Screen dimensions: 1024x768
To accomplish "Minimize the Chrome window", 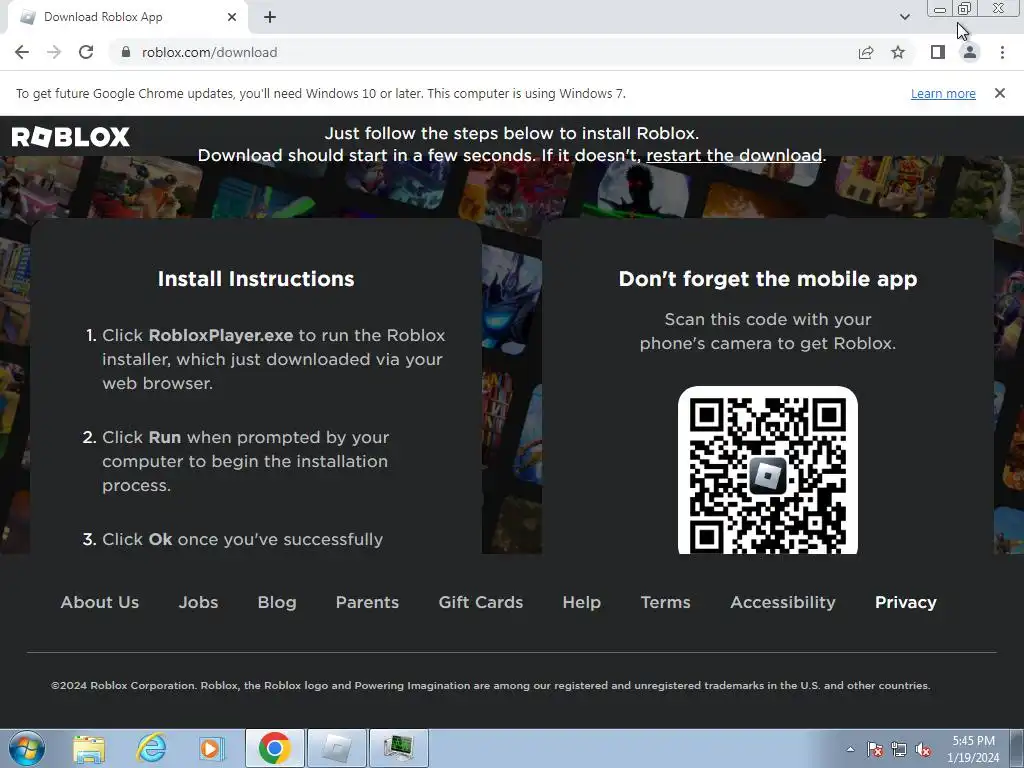I will [x=939, y=9].
